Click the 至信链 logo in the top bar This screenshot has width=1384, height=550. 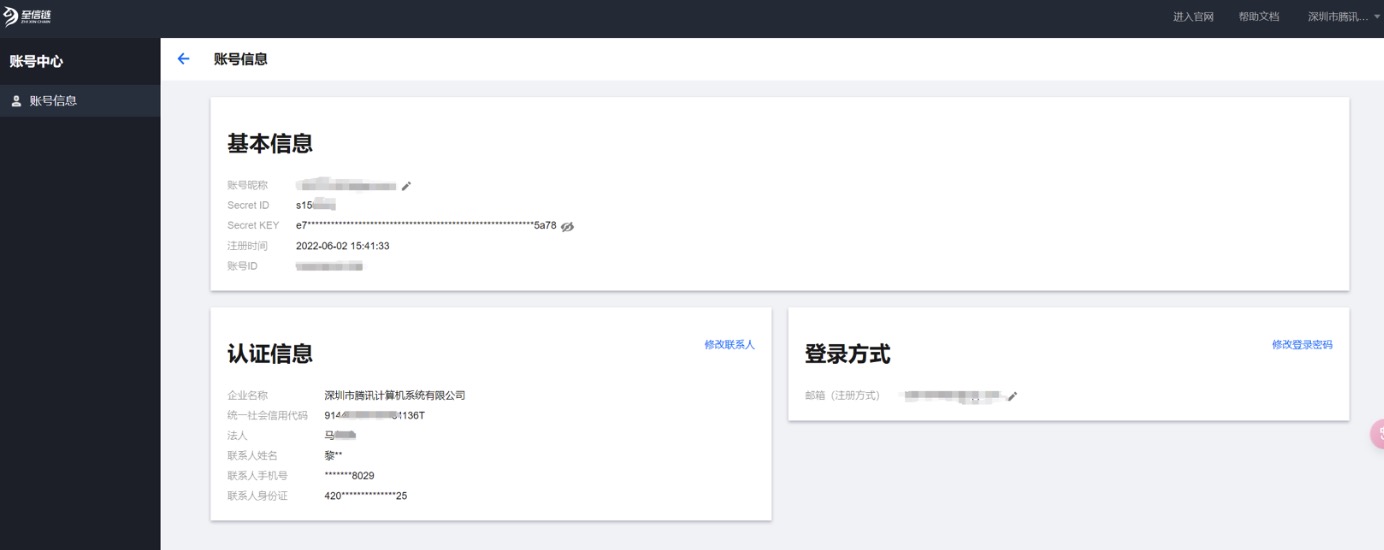(27, 18)
